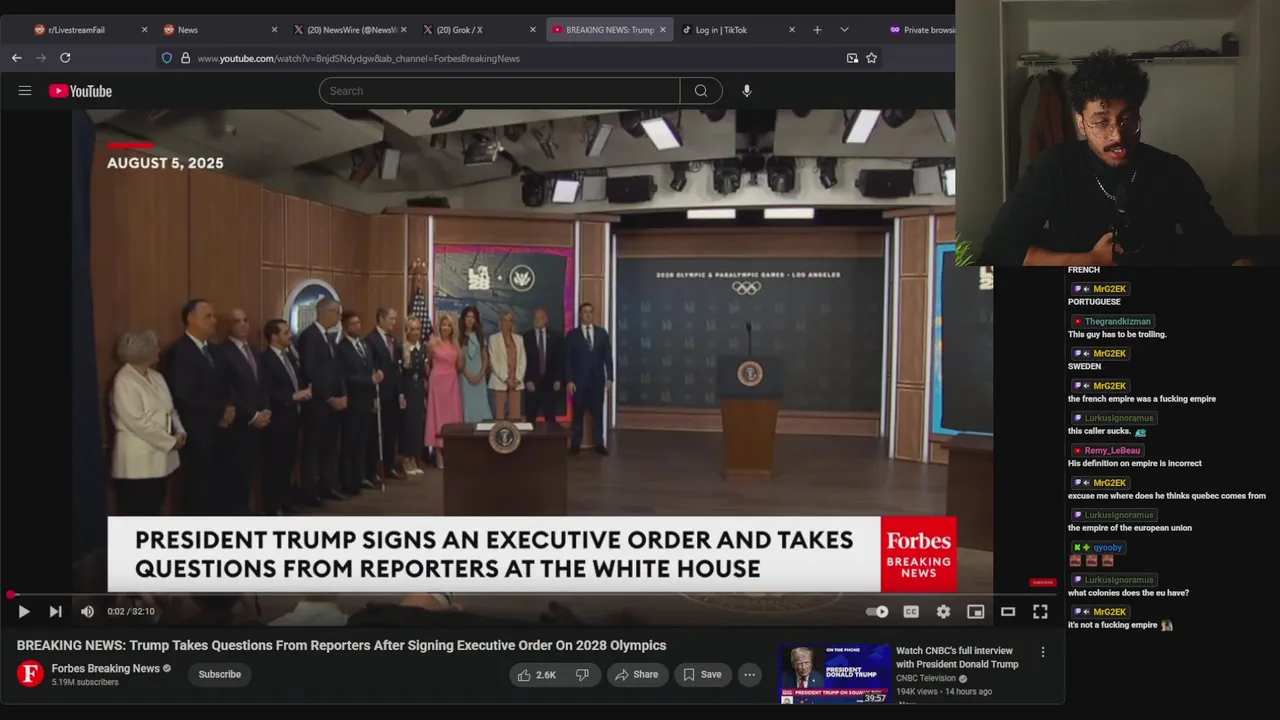Play the video
The width and height of the screenshot is (1280, 720).
[24, 611]
